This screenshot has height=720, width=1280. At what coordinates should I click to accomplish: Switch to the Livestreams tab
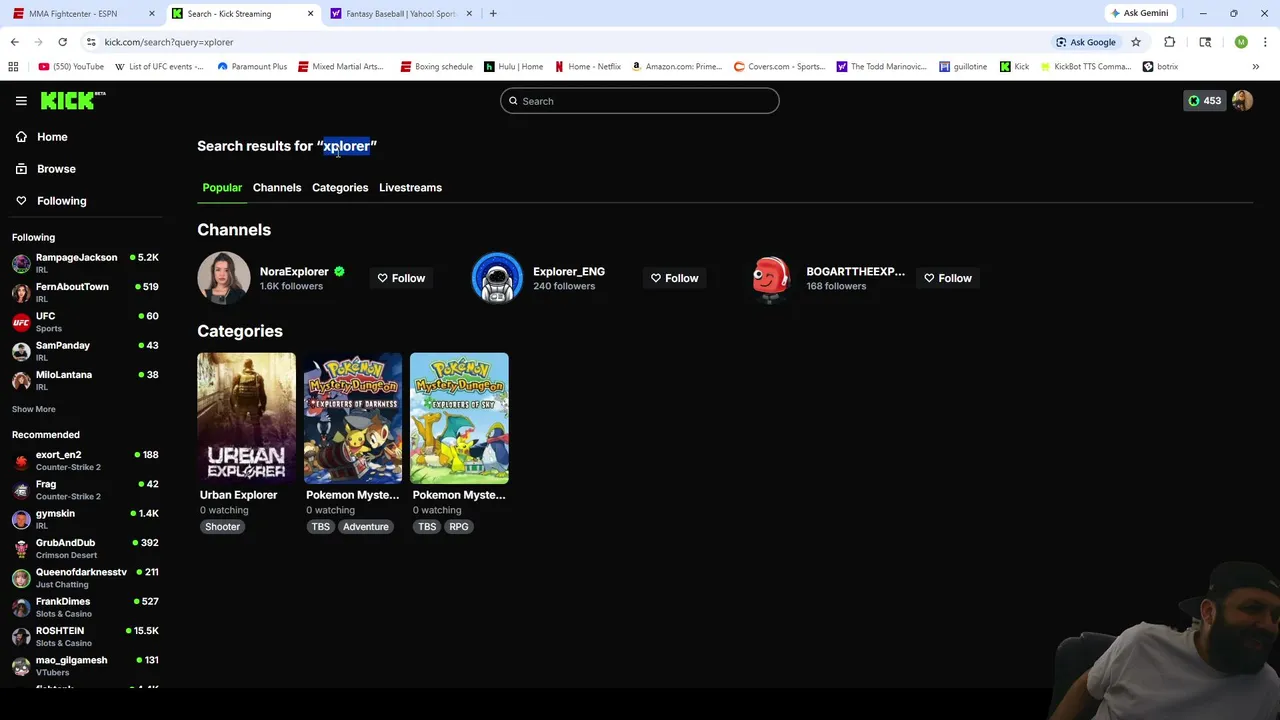pos(410,188)
